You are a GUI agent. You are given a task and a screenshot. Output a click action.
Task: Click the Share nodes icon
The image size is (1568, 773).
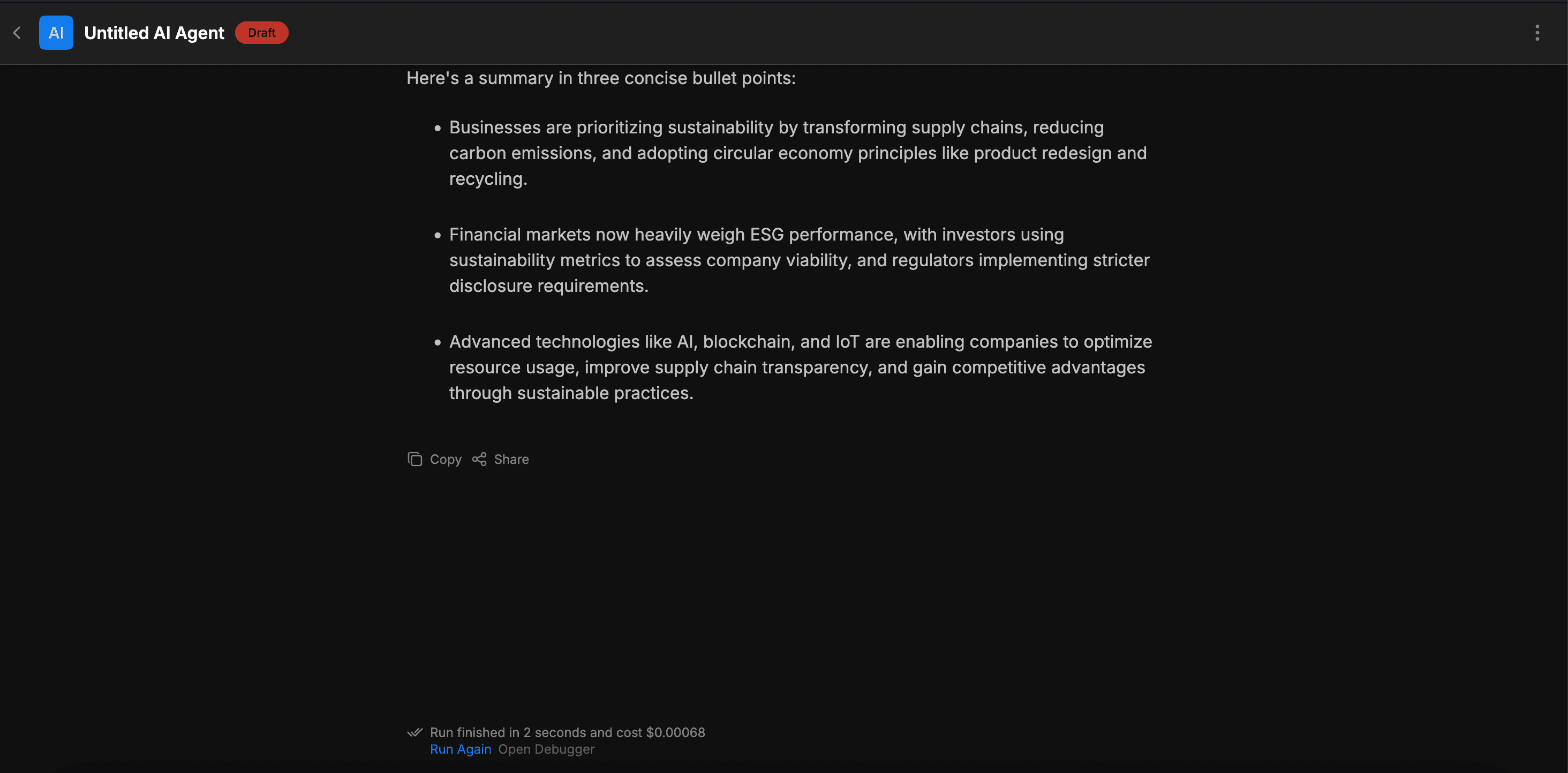coord(479,459)
